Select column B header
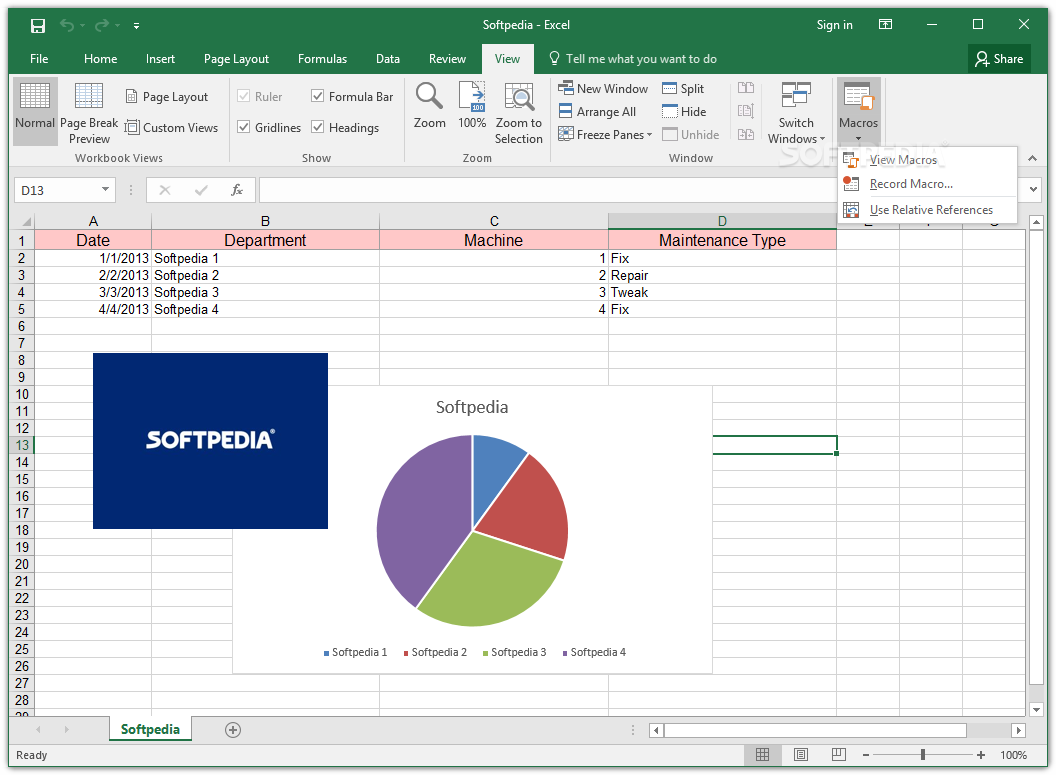The height and width of the screenshot is (775, 1056). pyautogui.click(x=265, y=221)
